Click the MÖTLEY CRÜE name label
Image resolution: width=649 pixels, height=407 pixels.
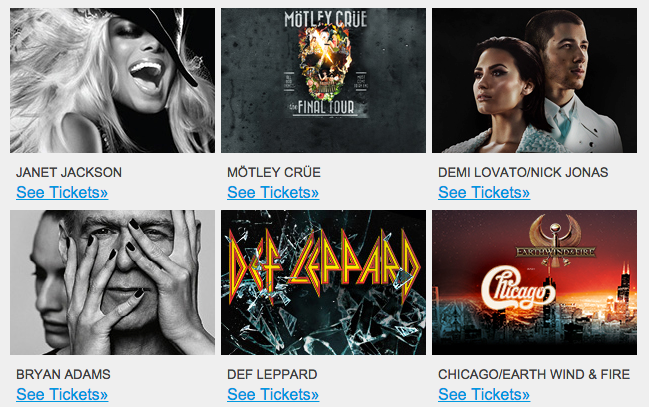pos(274,172)
